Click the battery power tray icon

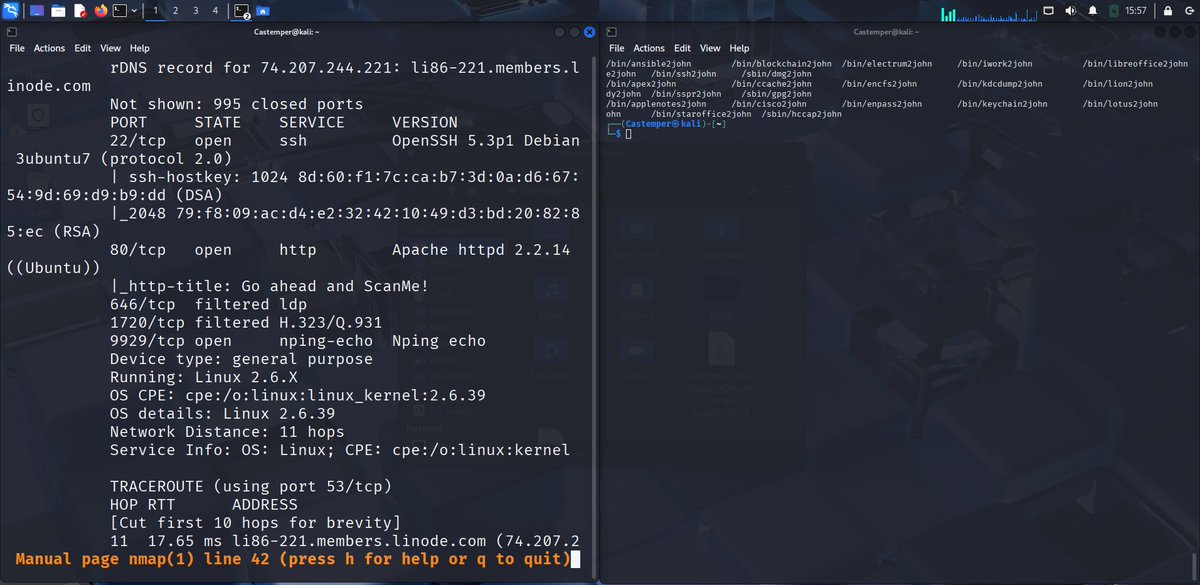[x=1112, y=11]
